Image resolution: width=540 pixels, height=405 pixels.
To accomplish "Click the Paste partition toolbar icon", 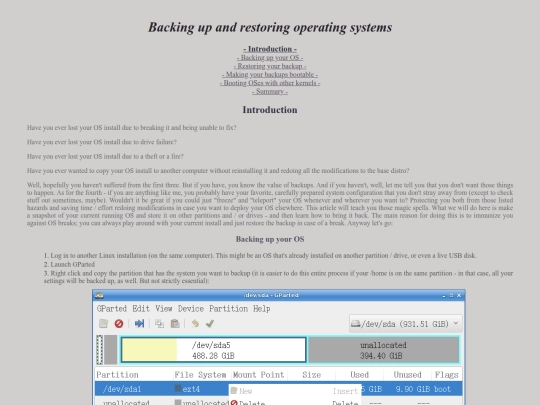I will [175, 323].
